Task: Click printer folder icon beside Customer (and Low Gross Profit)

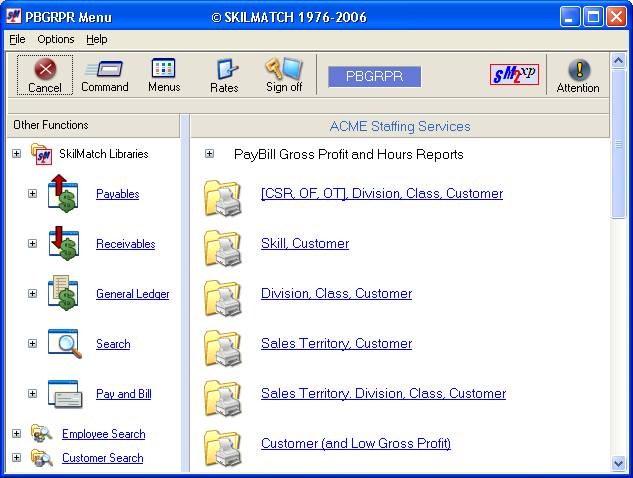Action: tap(223, 447)
